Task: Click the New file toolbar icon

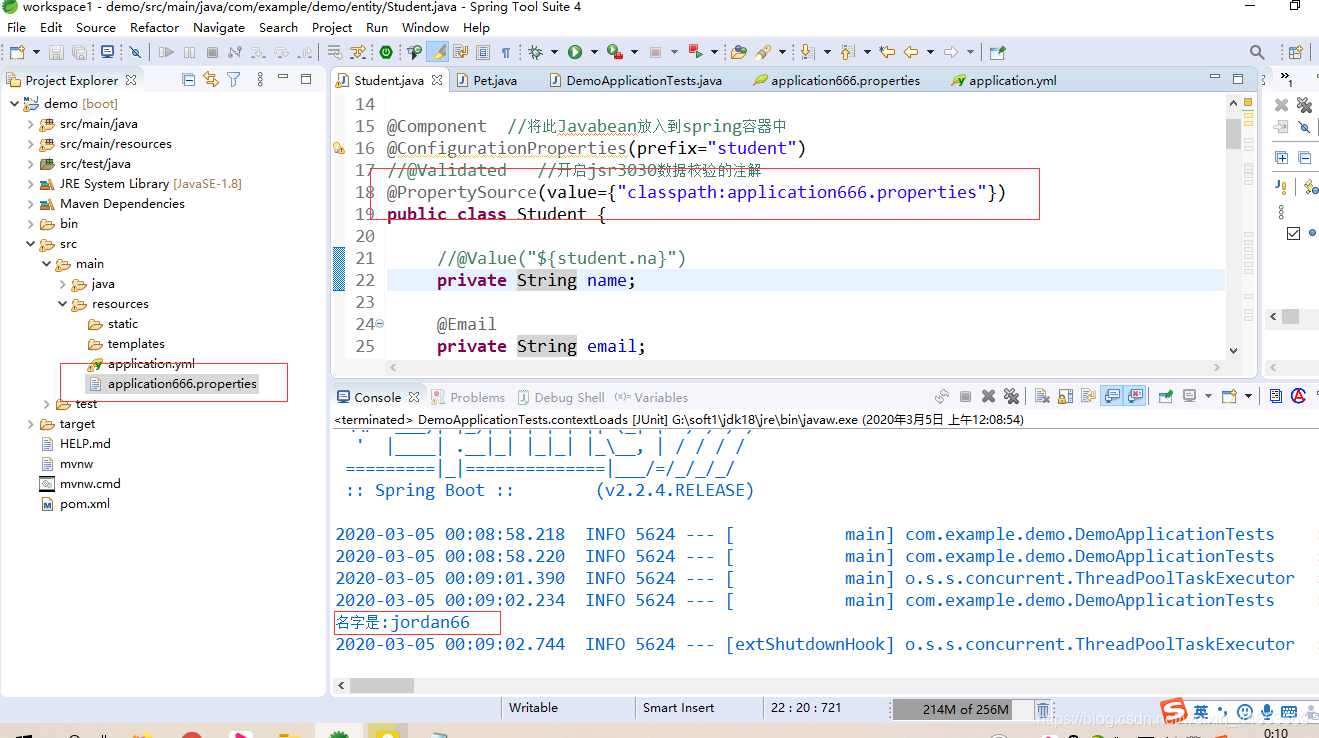Action: pyautogui.click(x=17, y=52)
